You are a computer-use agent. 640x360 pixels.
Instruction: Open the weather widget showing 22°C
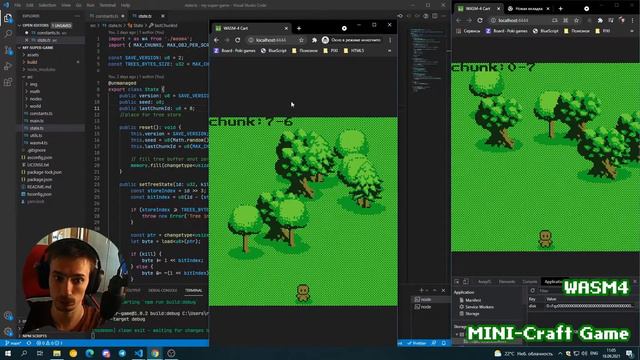523,353
